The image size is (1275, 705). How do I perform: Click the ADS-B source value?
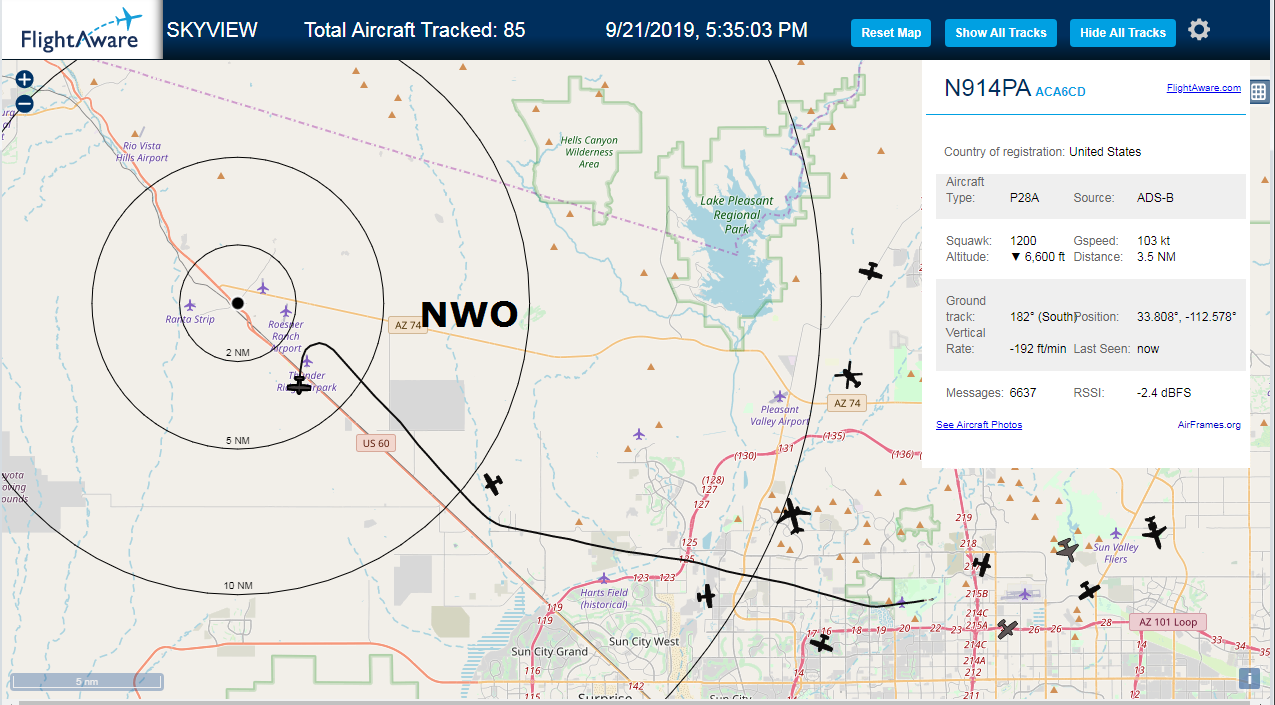1155,198
